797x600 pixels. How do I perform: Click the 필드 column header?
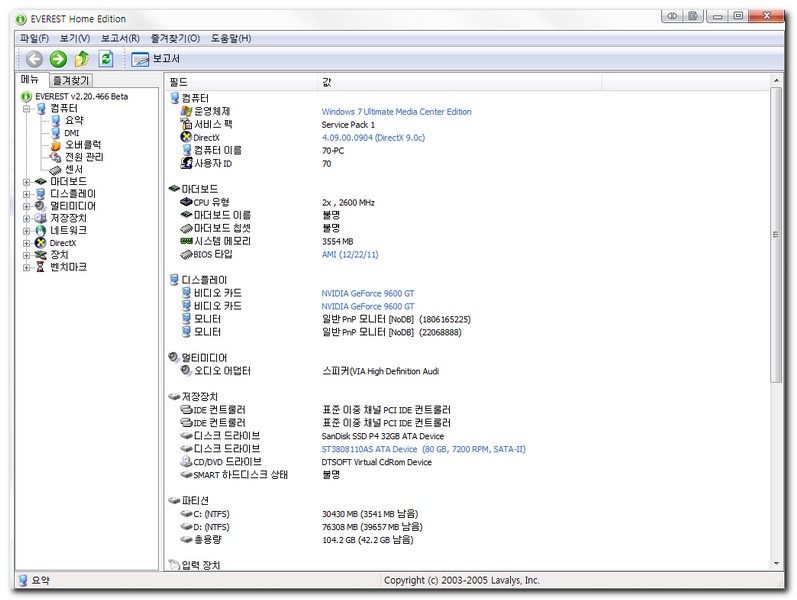[179, 81]
